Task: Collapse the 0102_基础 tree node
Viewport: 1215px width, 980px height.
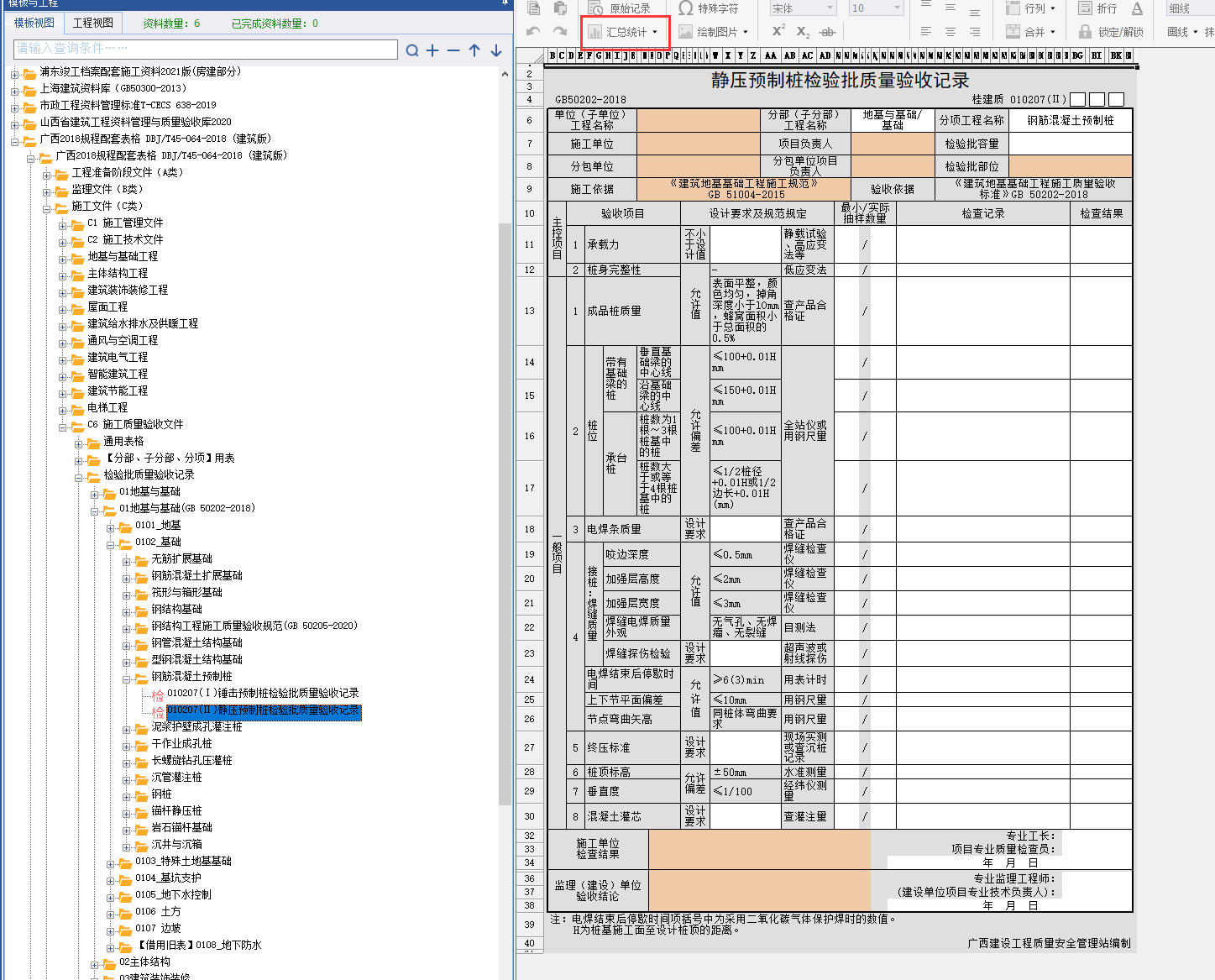Action: click(111, 544)
